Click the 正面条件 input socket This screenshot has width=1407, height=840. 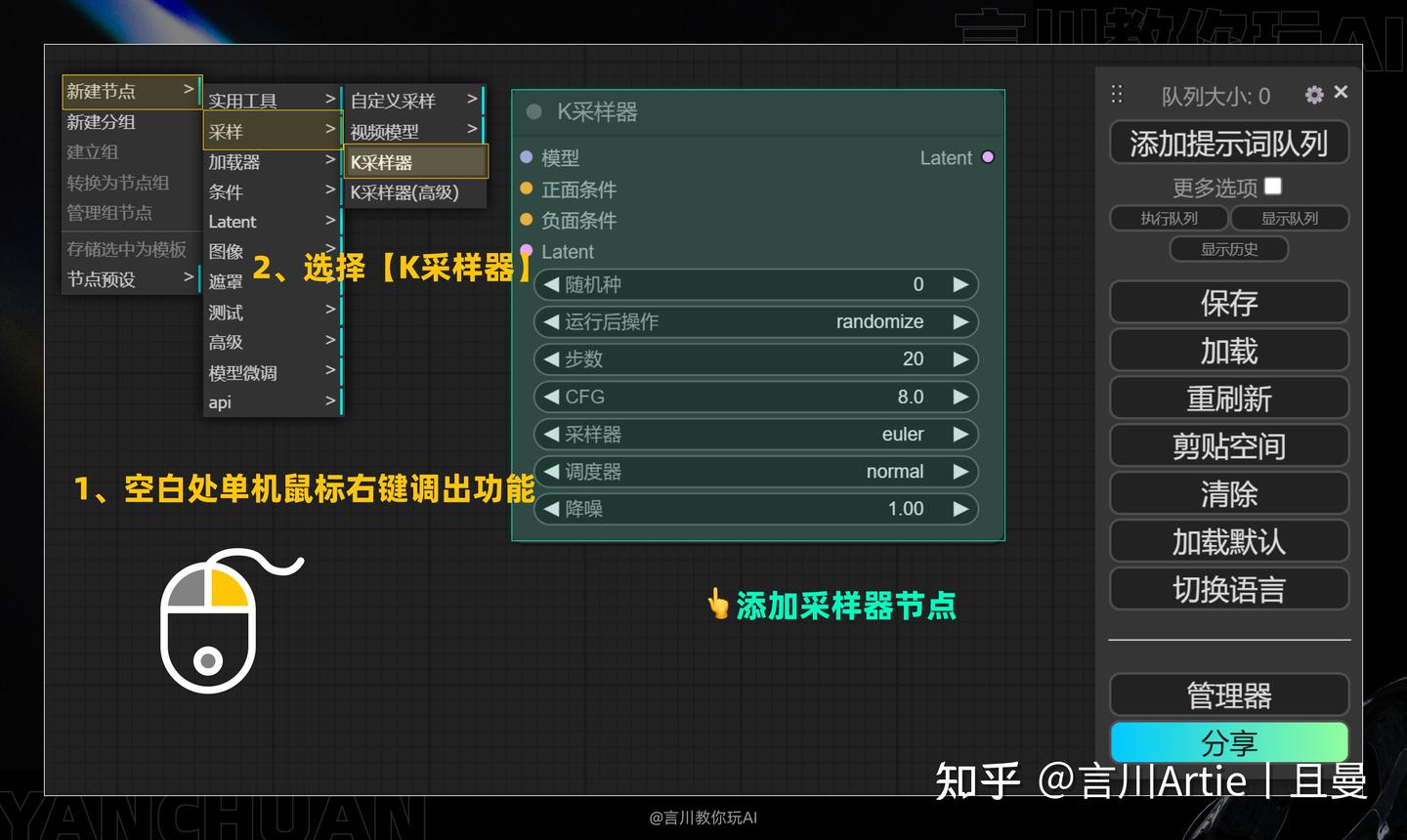pyautogui.click(x=527, y=189)
